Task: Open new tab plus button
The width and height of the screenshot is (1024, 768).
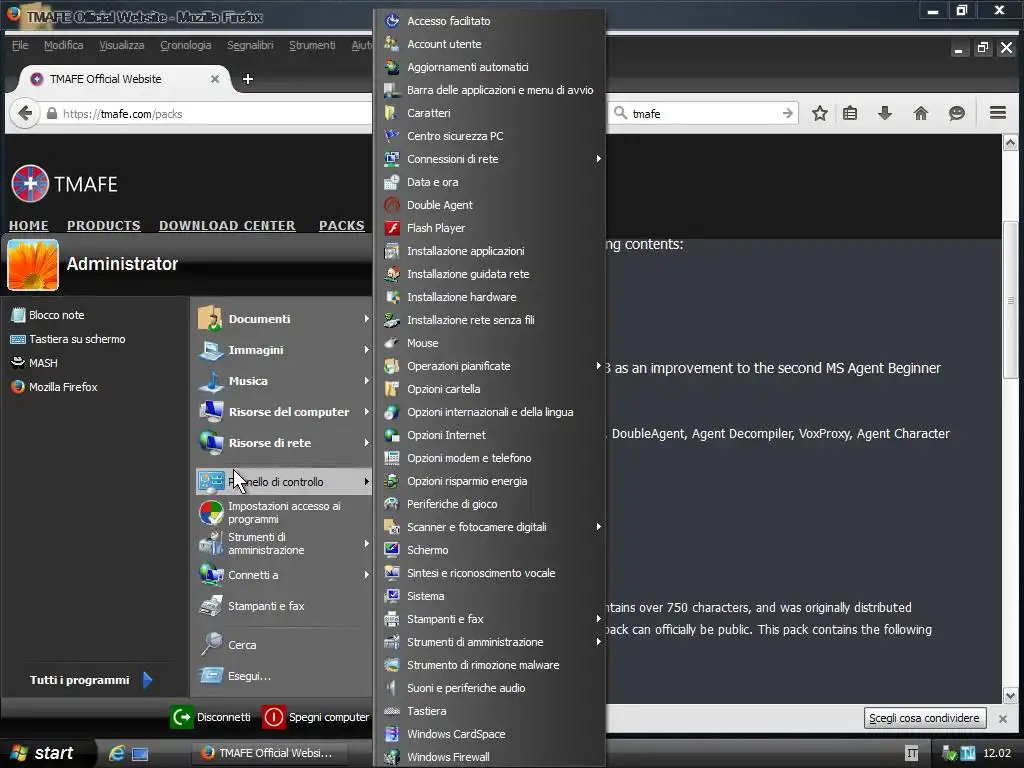Action: 248,79
